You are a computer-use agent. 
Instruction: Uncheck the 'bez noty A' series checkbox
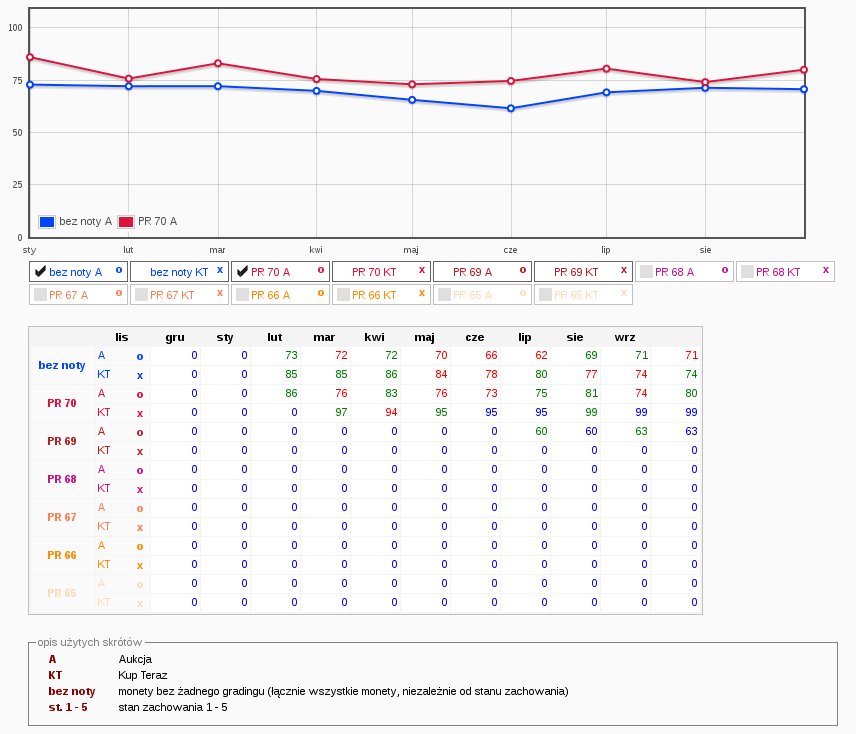(x=40, y=271)
